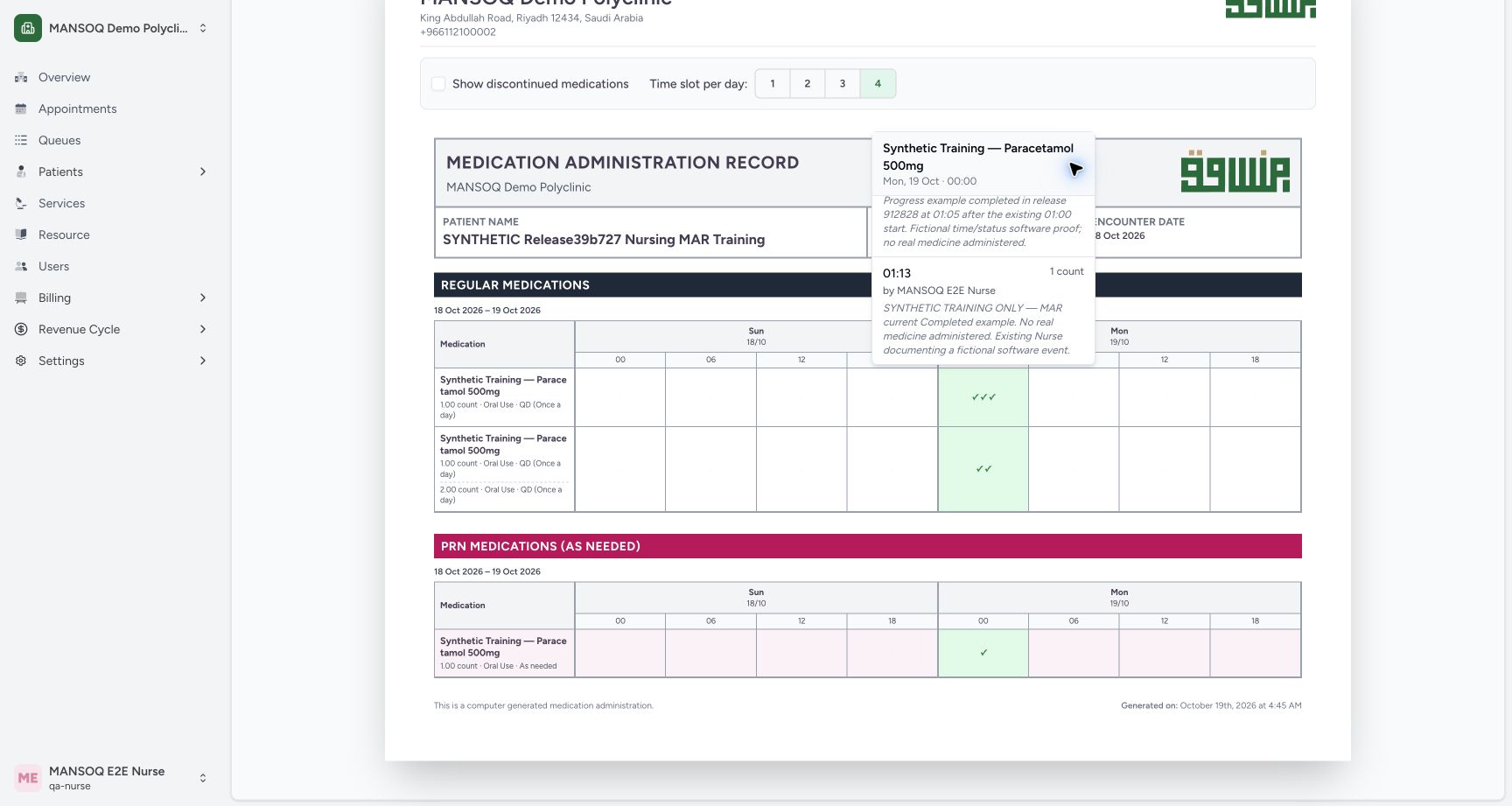Click the Patients sidebar icon
The image size is (1512, 806).
coord(21,172)
